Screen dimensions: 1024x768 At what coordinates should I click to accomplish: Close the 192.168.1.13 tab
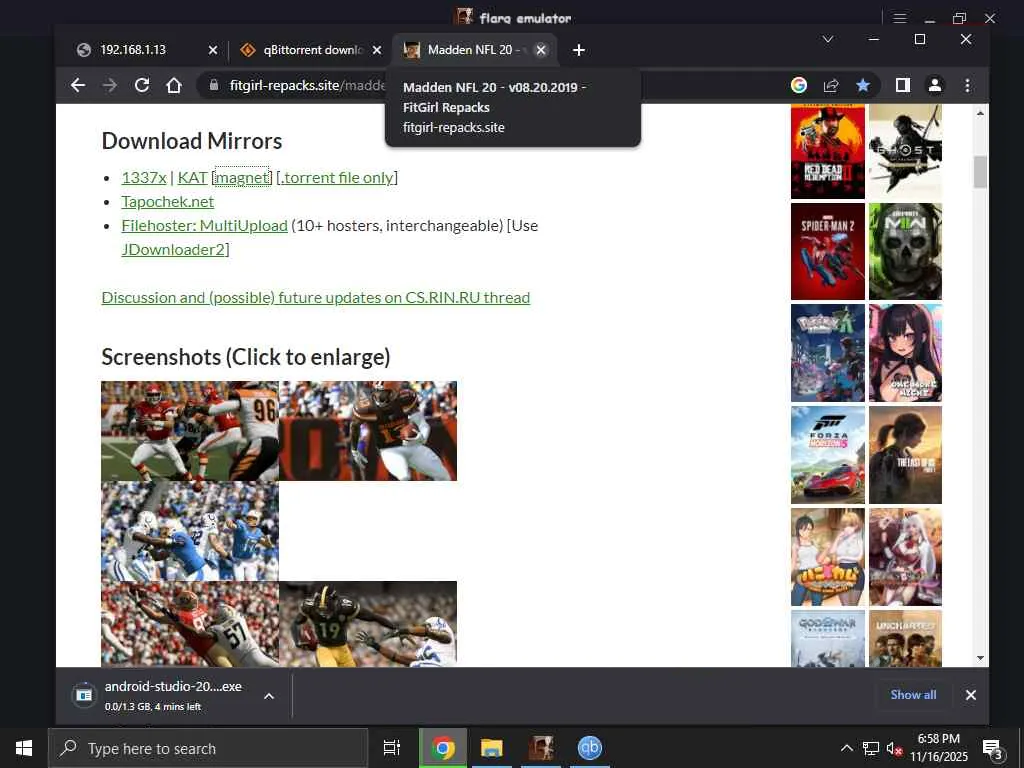point(213,50)
